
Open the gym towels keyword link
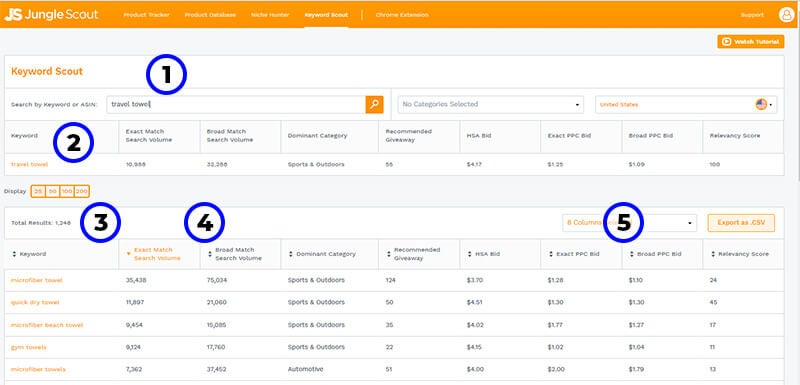coord(29,347)
